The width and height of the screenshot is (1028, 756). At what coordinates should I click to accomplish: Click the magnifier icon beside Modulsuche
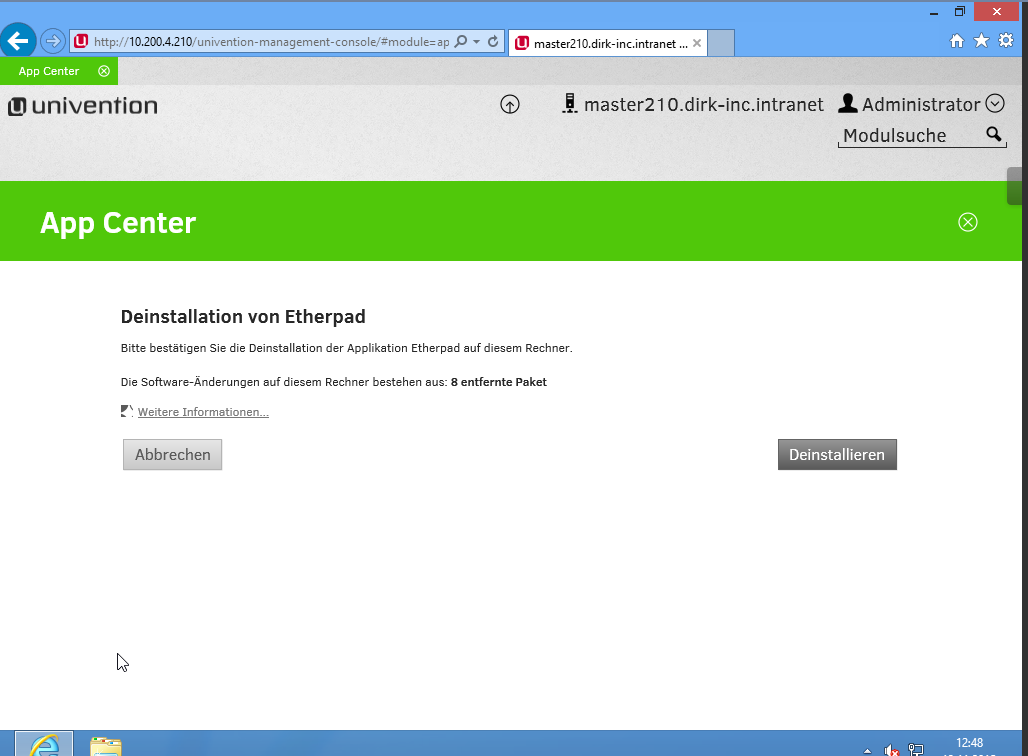[993, 135]
